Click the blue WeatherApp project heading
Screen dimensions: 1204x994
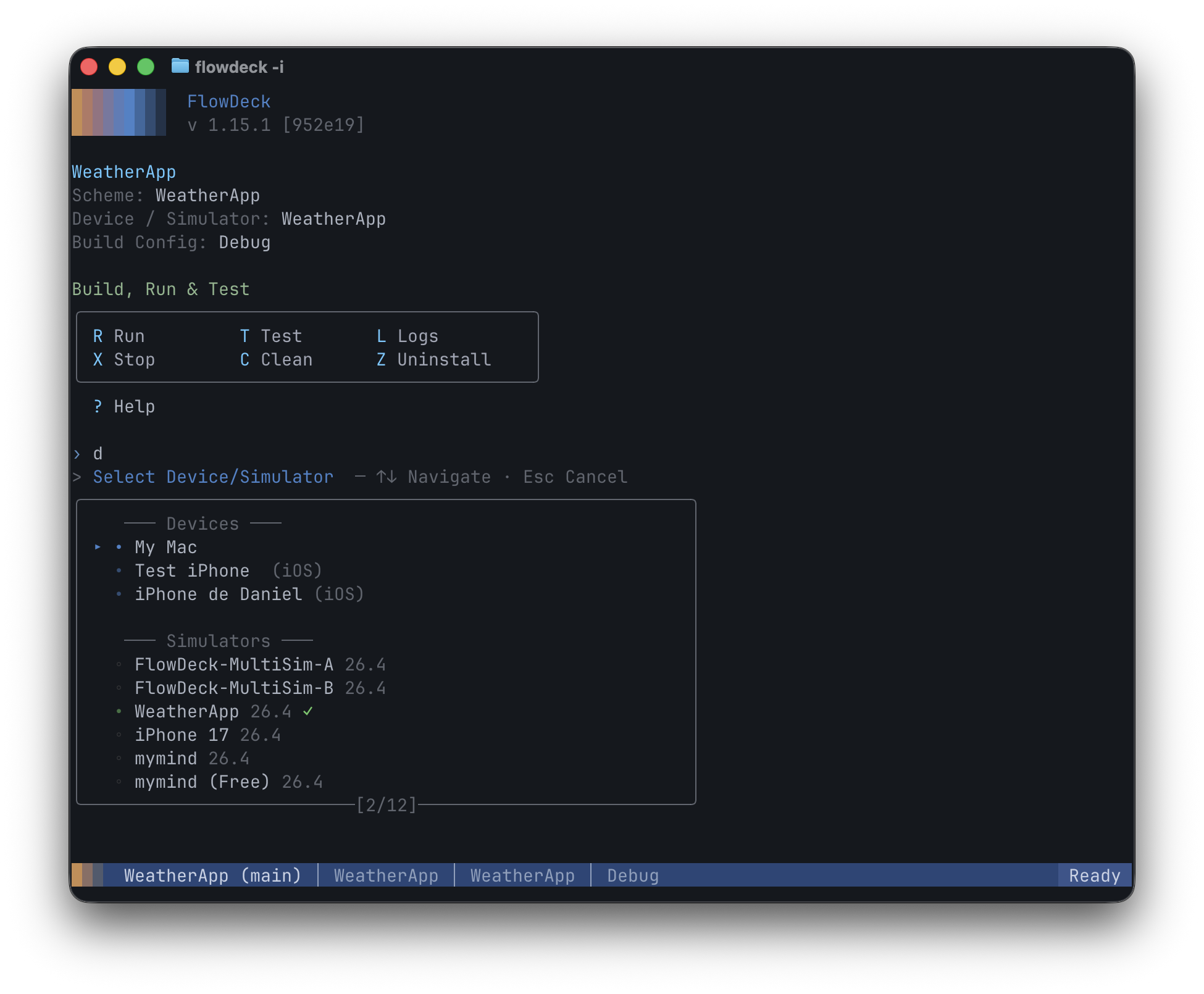coord(124,172)
